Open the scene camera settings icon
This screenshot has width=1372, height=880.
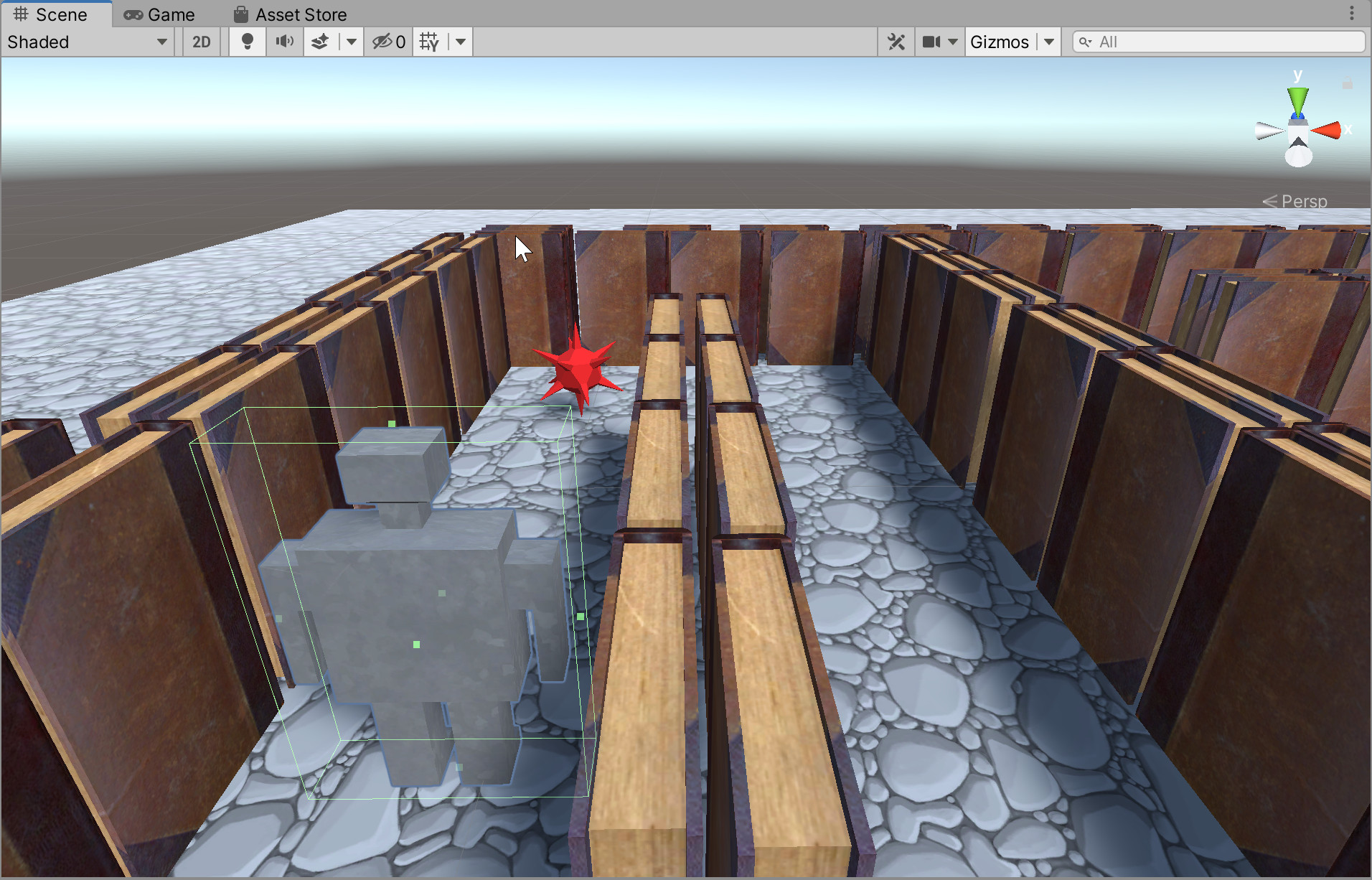[931, 42]
